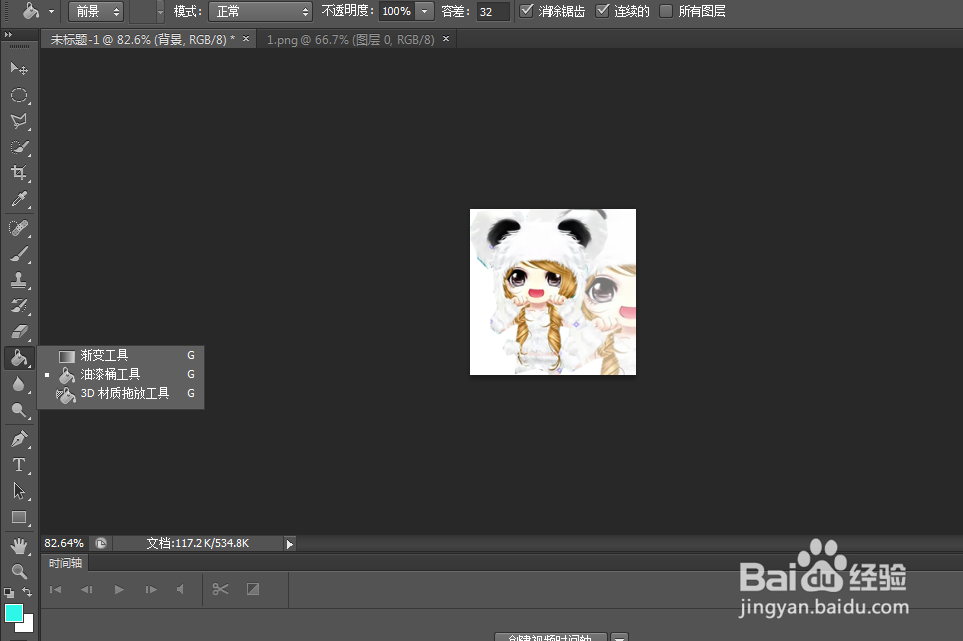The width and height of the screenshot is (963, 641).
Task: Click the timeline transition icon
Action: 253,589
